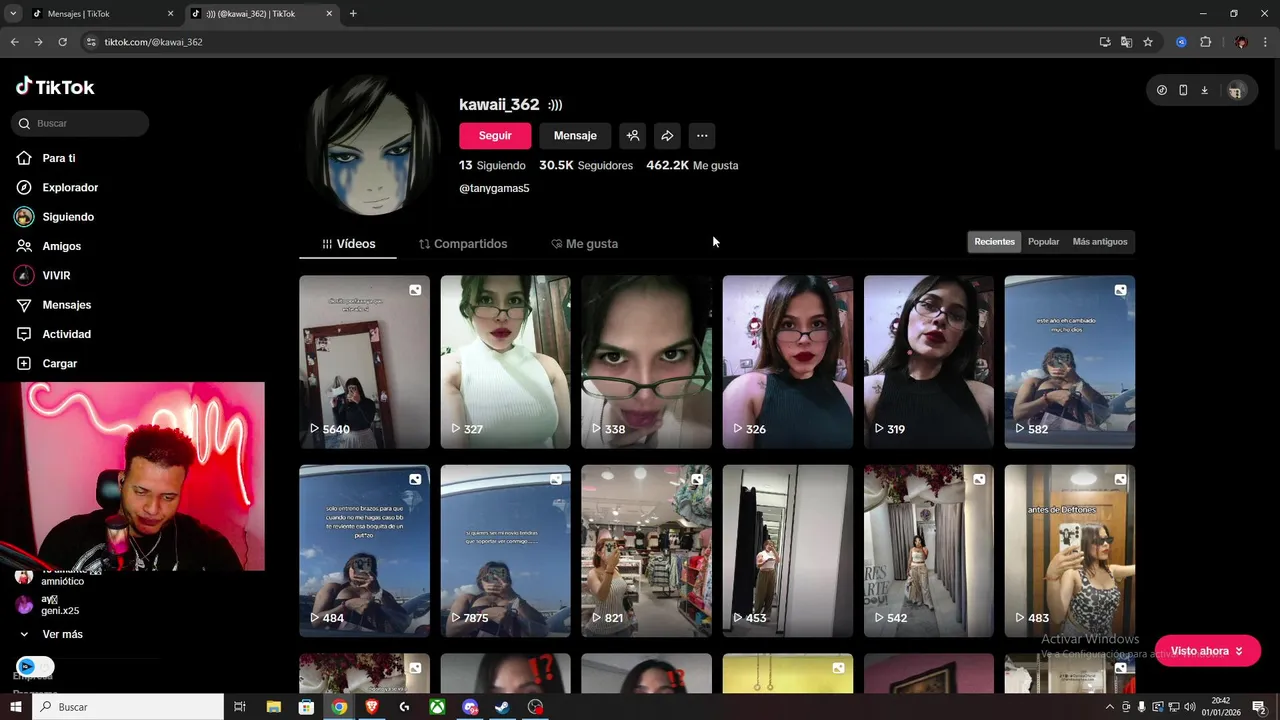This screenshot has width=1280, height=720.
Task: Click the kawaii_362 profile avatar
Action: point(371,146)
